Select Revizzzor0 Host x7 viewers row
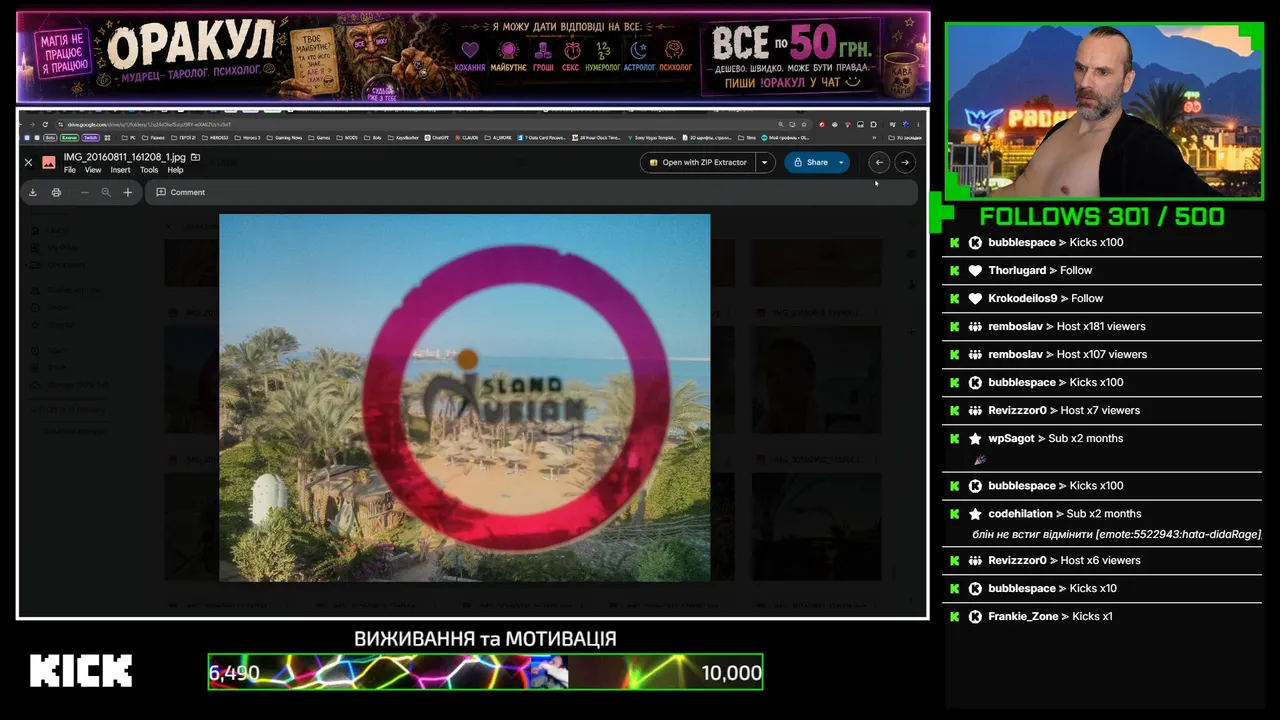This screenshot has height=720, width=1280. pos(1102,410)
